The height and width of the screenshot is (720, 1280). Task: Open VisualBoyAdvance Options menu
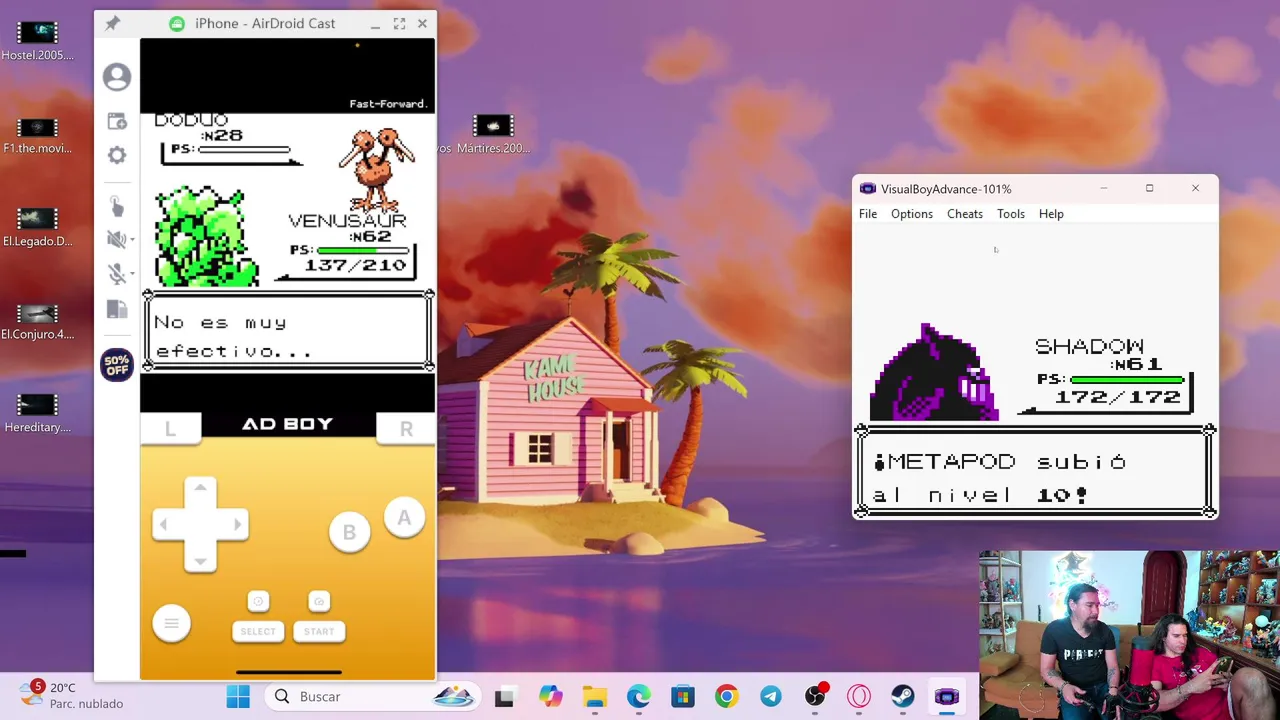pyautogui.click(x=912, y=214)
